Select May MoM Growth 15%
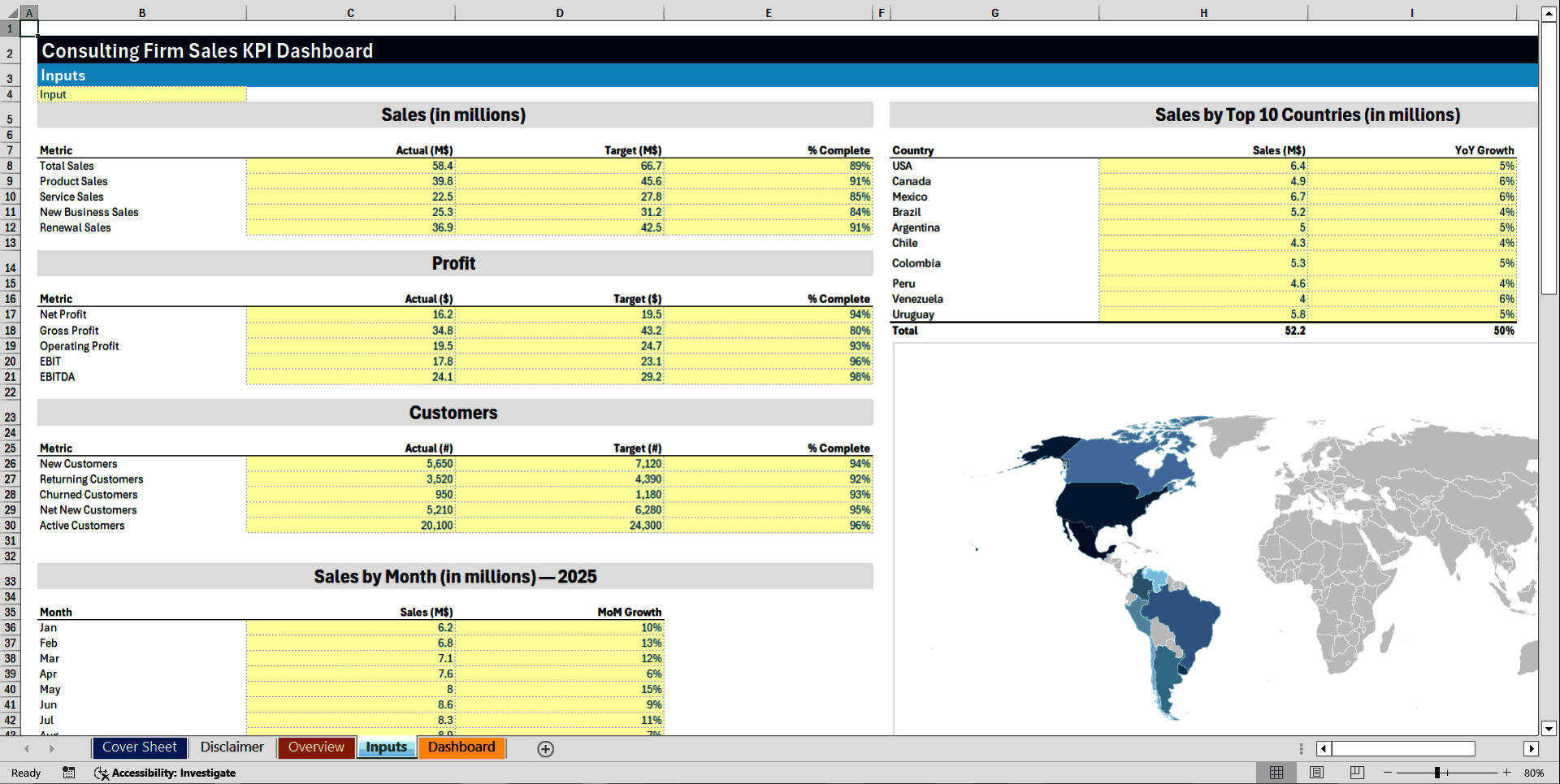This screenshot has width=1560, height=784. coord(560,690)
